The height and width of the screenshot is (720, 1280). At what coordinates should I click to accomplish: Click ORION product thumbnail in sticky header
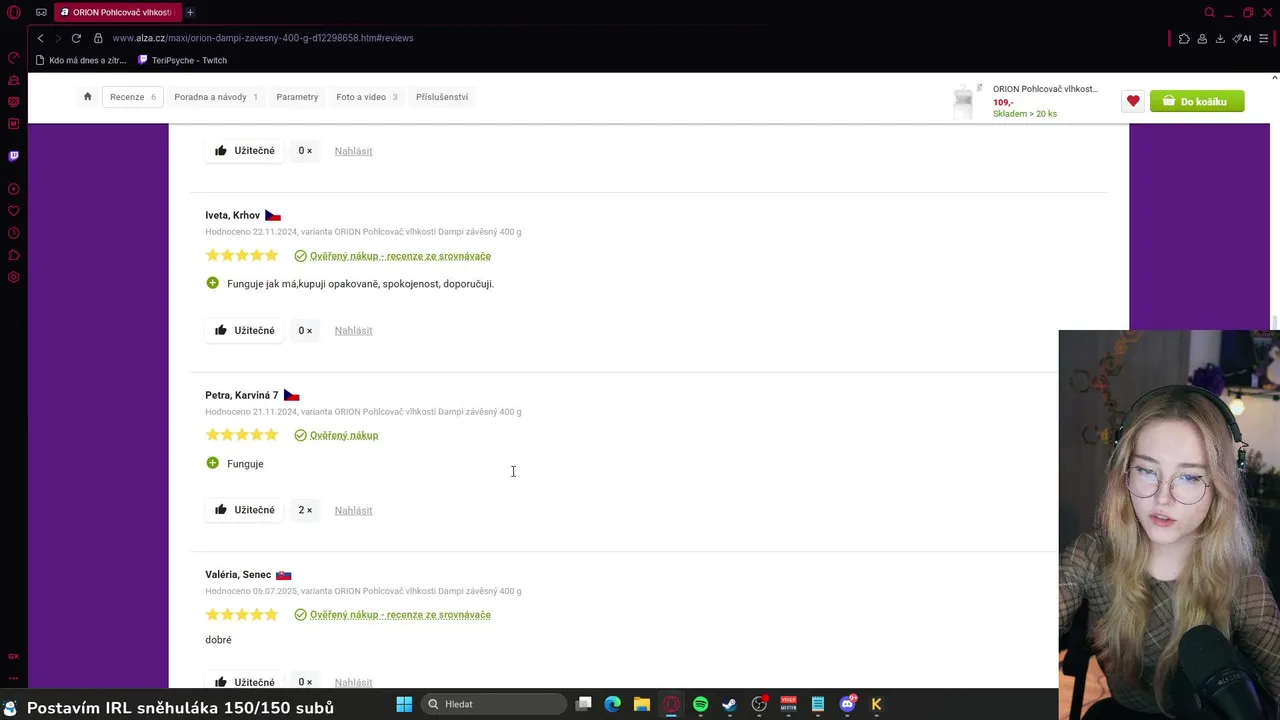tap(963, 101)
